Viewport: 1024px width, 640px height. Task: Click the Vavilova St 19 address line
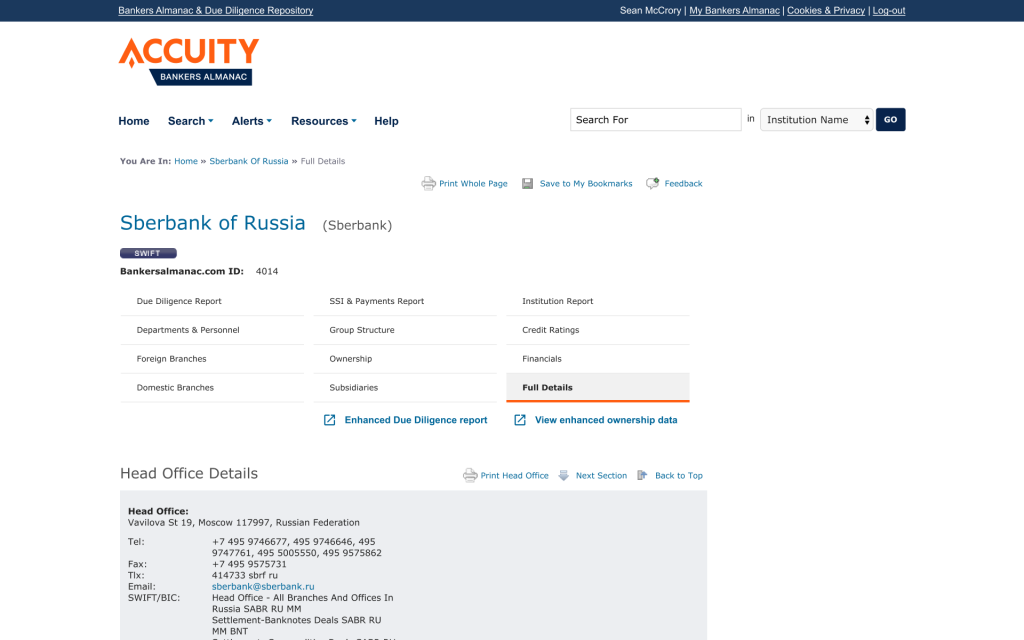244,522
